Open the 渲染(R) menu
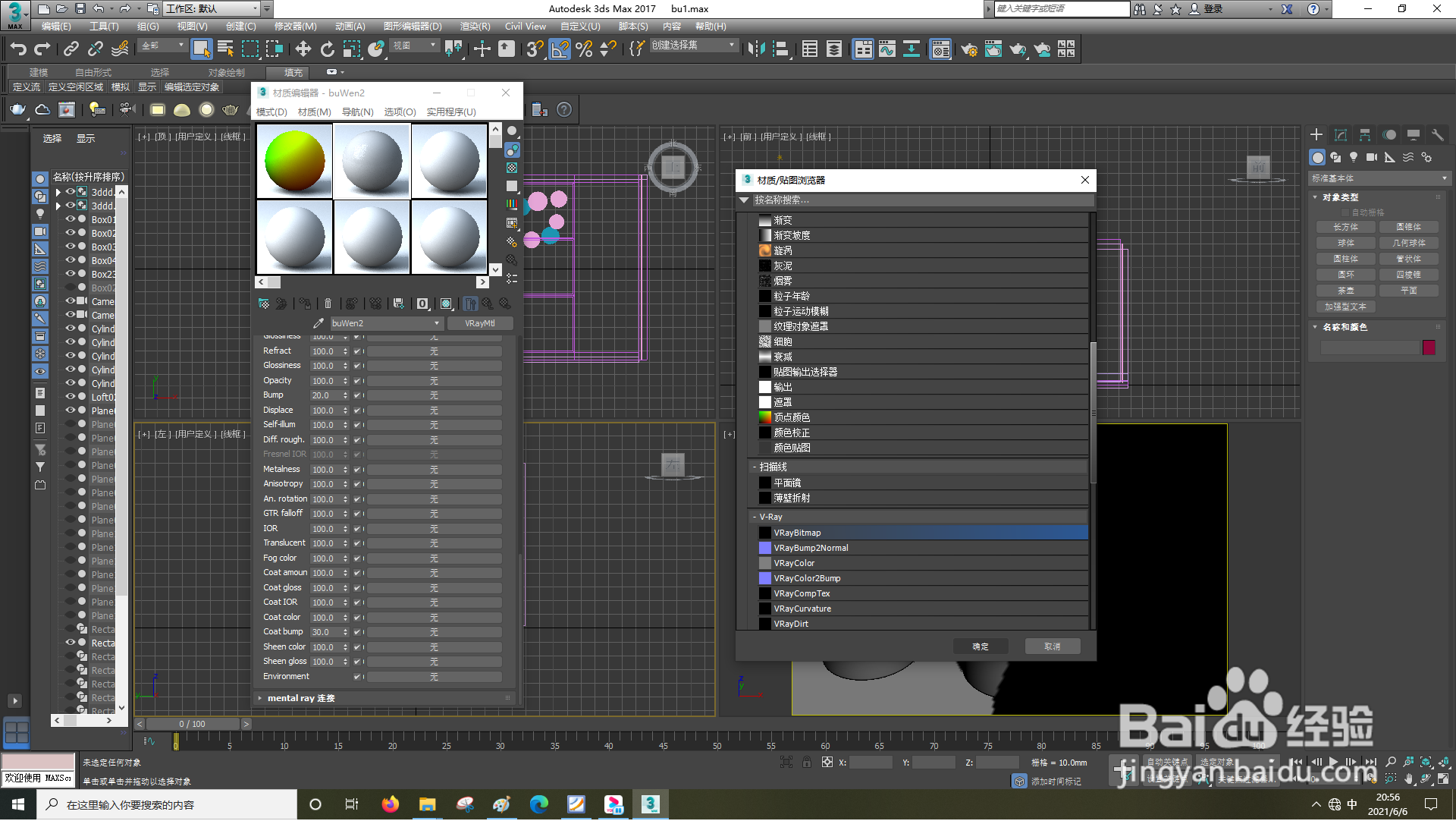The width and height of the screenshot is (1456, 821). click(475, 27)
